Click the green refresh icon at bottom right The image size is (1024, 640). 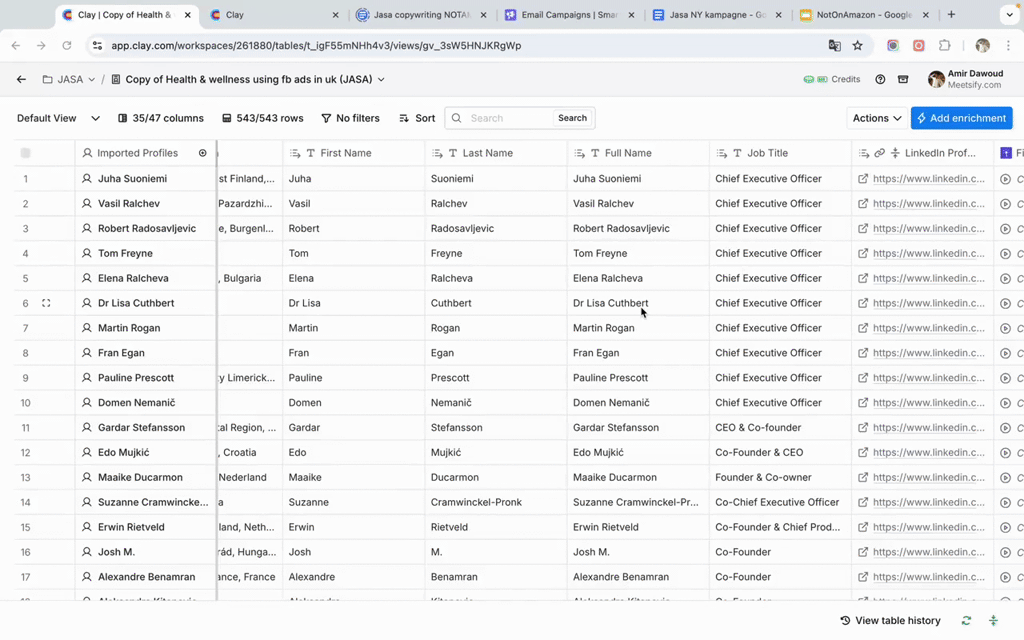coord(966,621)
